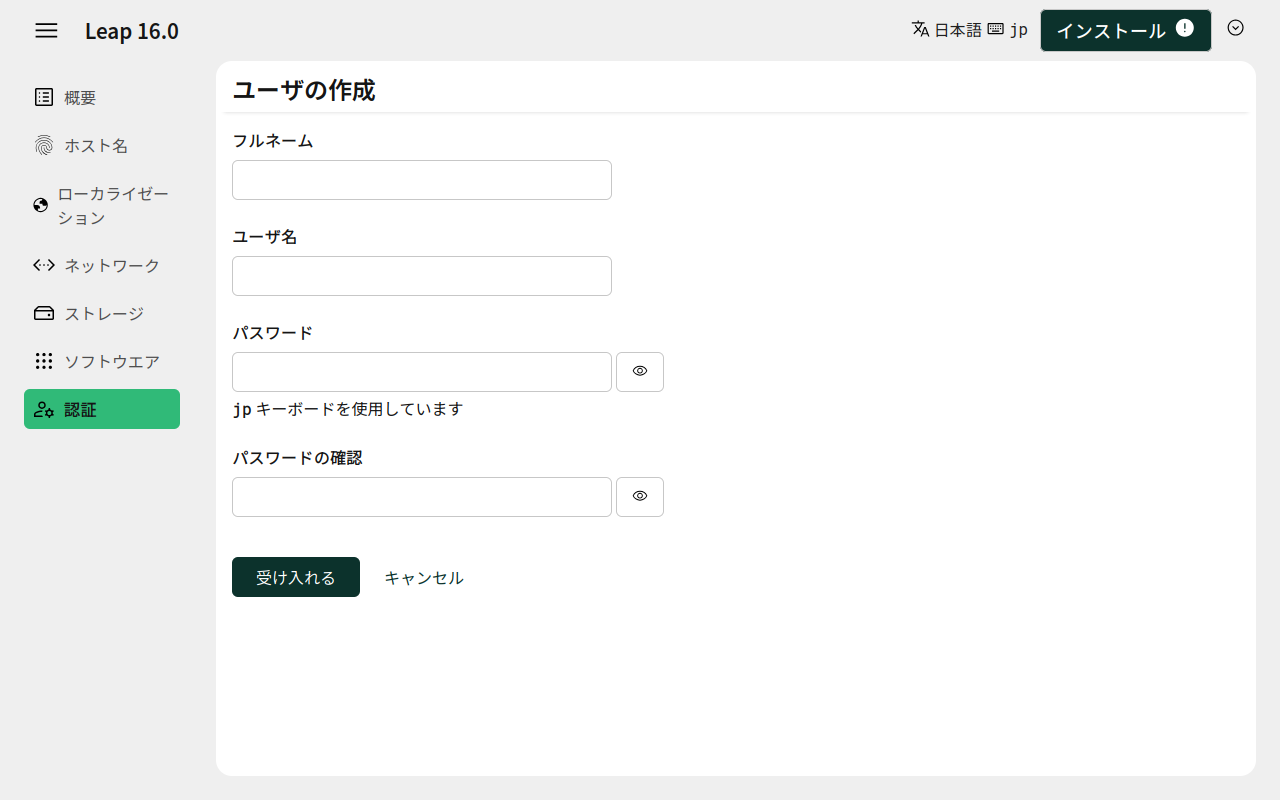1280x800 pixels.
Task: Open the 日本語 language and keyboard selector
Action: tap(969, 30)
